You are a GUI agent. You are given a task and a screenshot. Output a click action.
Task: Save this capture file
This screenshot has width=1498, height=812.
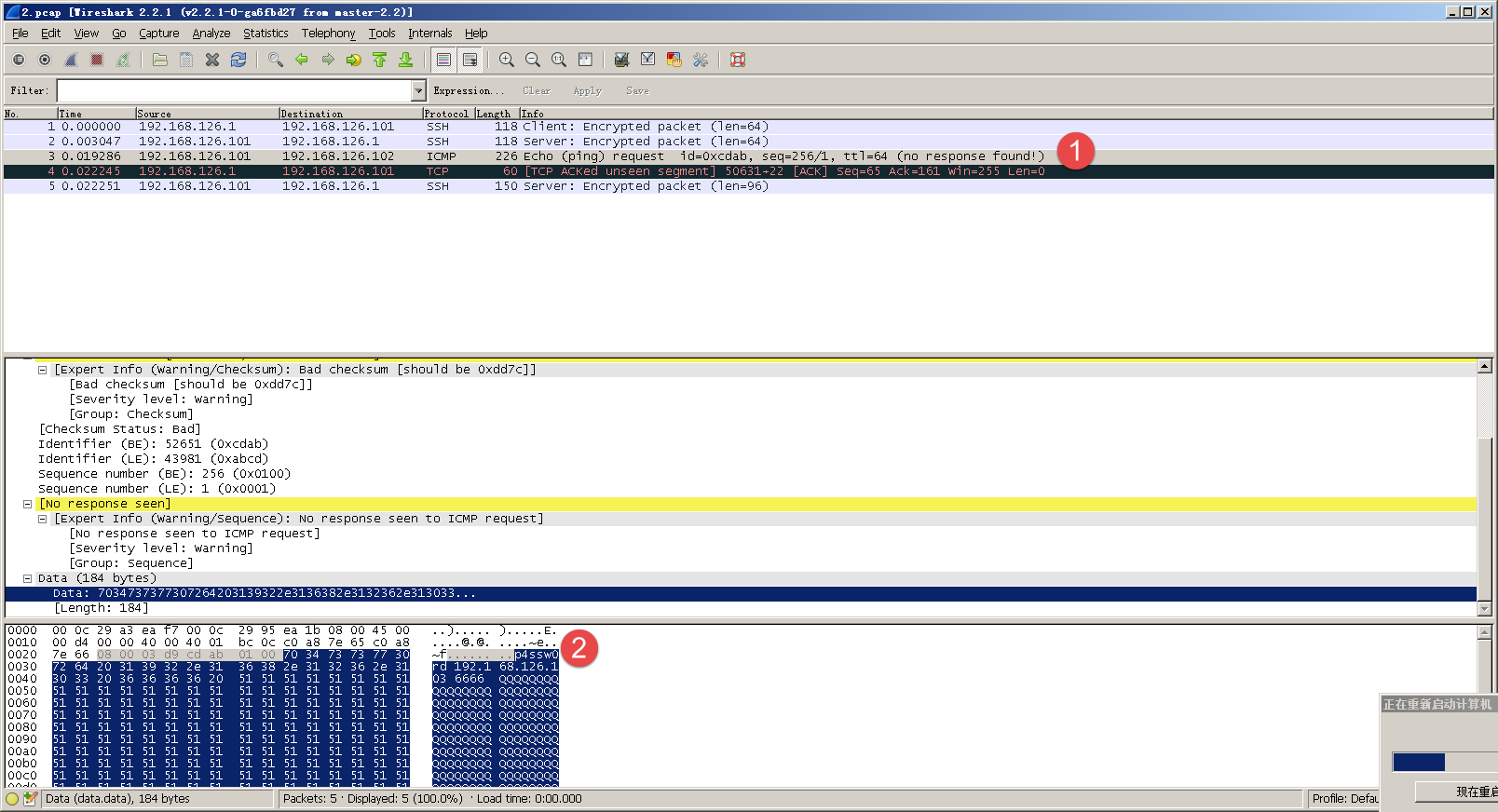(x=186, y=60)
